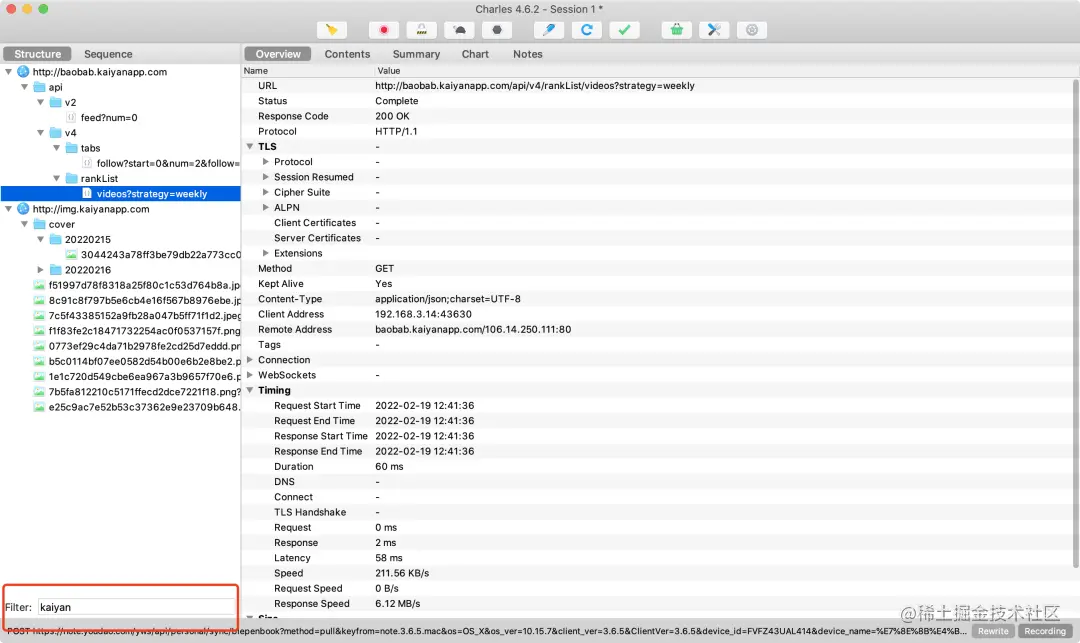The height and width of the screenshot is (643, 1080).
Task: Click globe icon of baobab.kaiyanapp.com host
Action: pyautogui.click(x=23, y=72)
